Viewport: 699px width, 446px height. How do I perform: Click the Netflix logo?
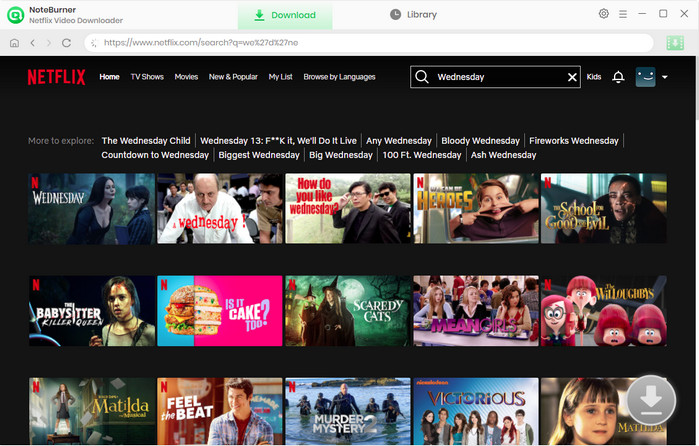click(x=56, y=77)
